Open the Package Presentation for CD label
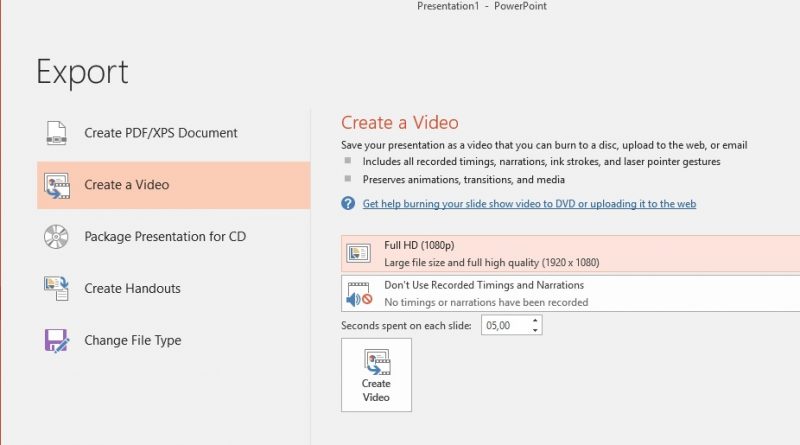The width and height of the screenshot is (800, 445). 165,237
